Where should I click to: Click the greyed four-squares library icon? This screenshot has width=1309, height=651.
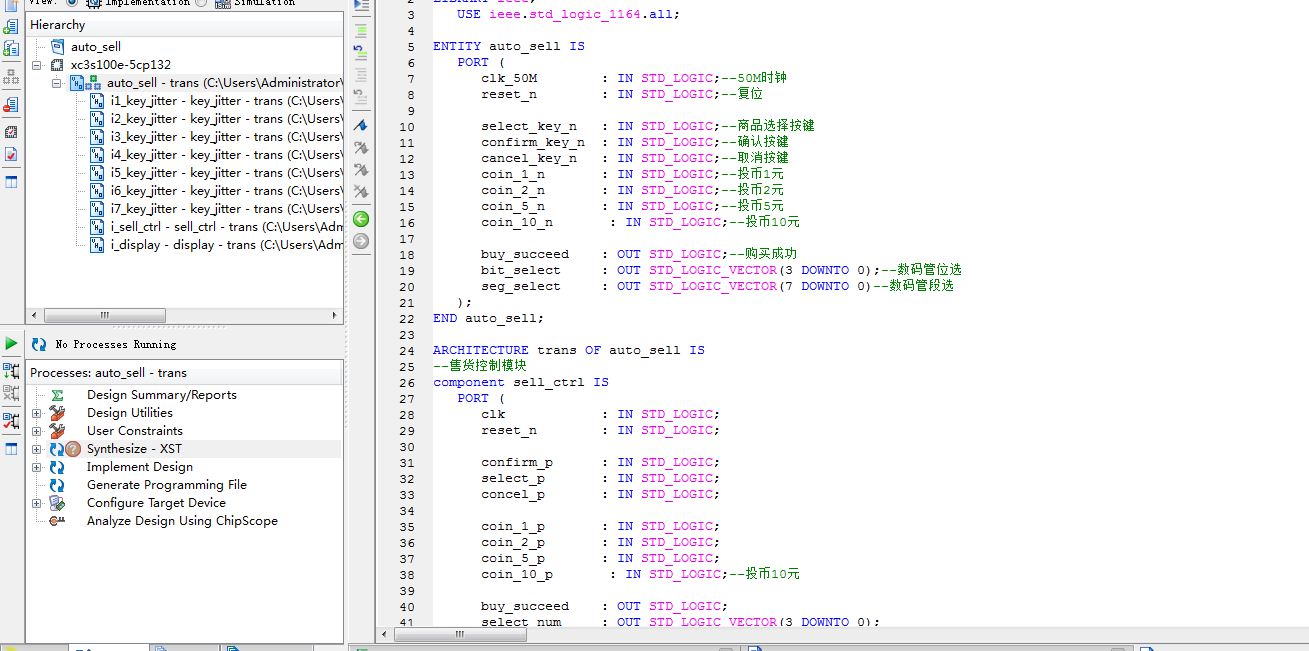11,76
